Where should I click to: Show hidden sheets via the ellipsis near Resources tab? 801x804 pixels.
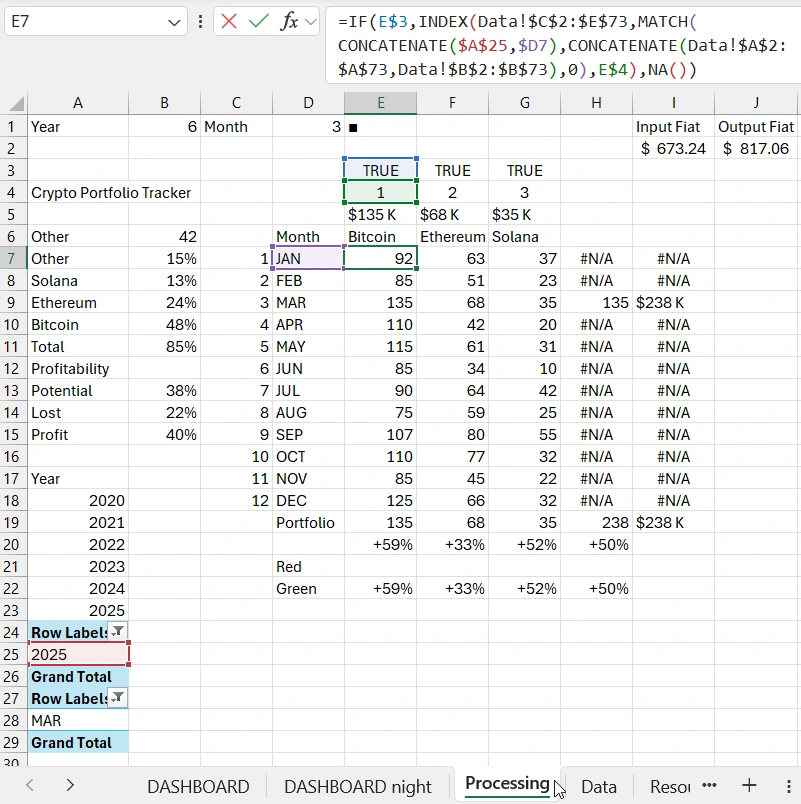[709, 786]
